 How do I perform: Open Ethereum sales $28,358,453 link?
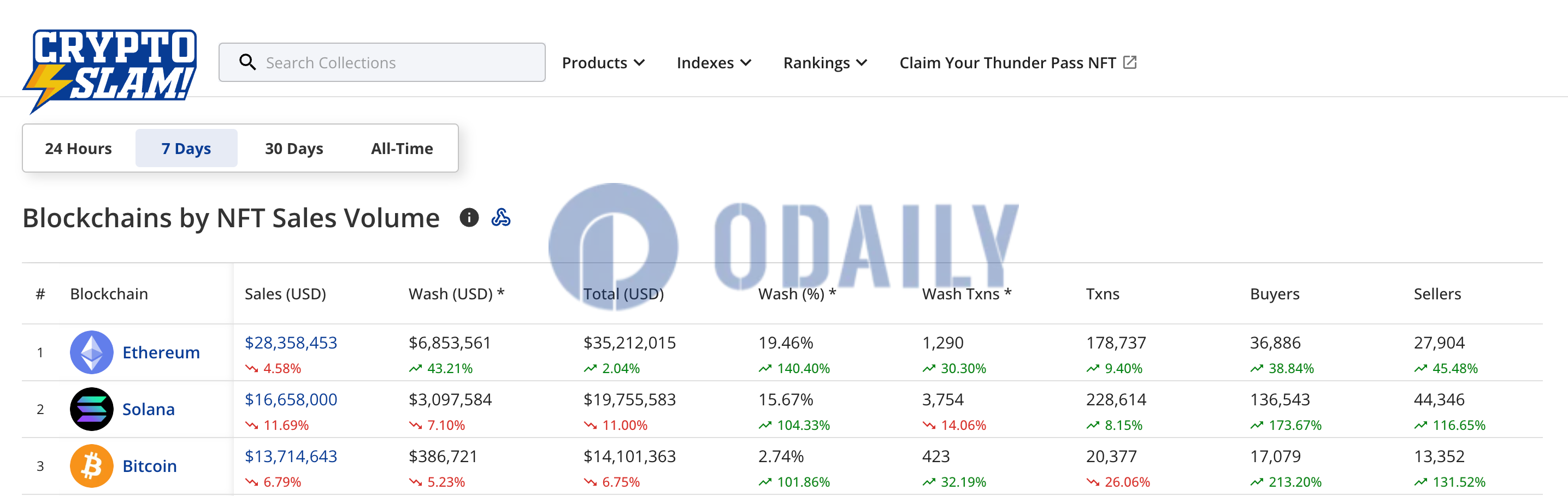click(x=291, y=343)
